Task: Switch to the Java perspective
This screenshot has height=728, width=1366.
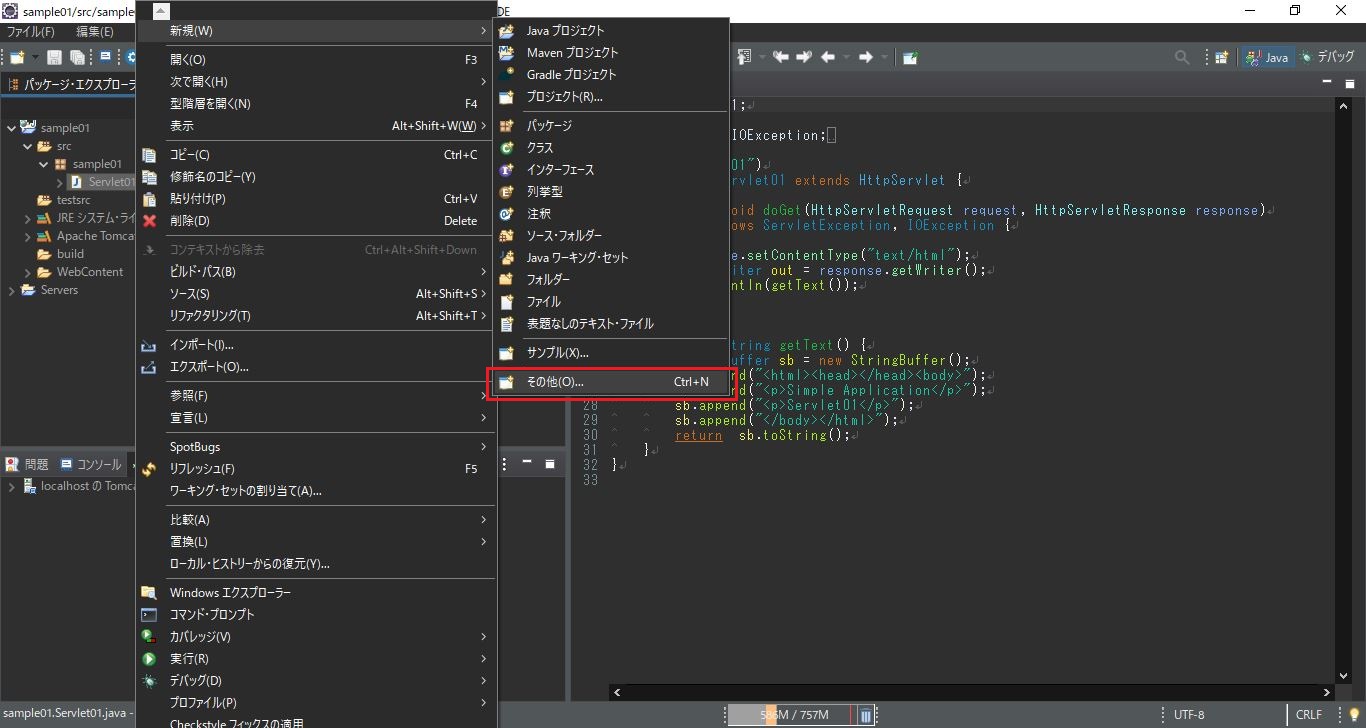Action: (x=1267, y=57)
